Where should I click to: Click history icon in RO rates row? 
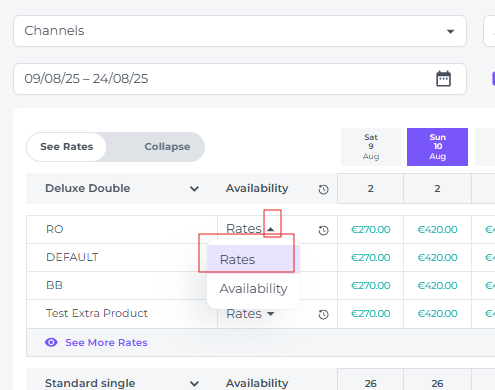coord(323,230)
